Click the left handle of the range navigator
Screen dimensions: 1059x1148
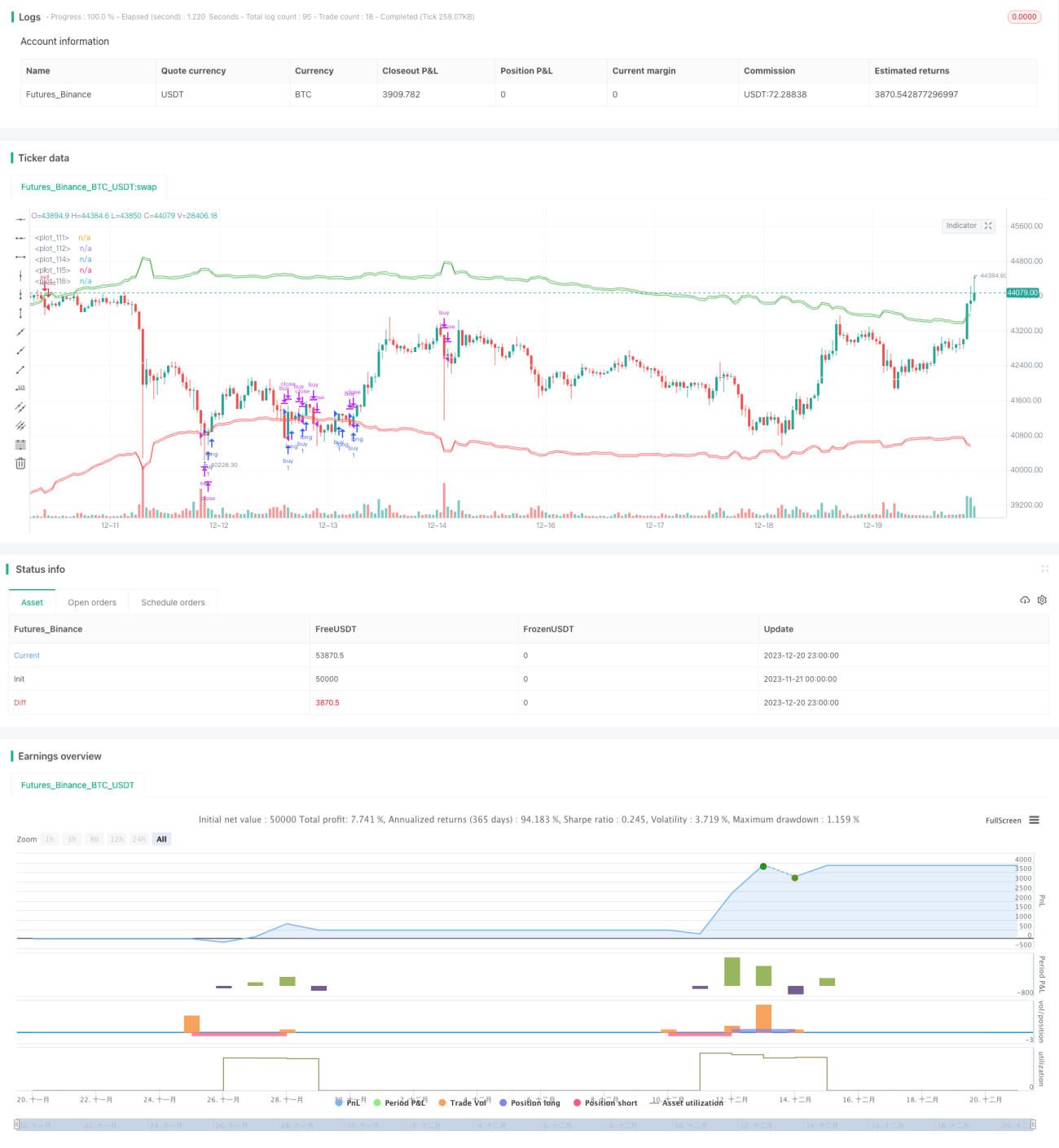click(x=16, y=1124)
